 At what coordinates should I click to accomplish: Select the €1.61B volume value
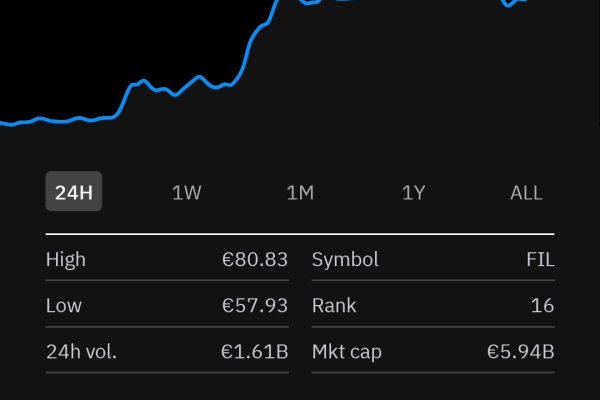255,352
